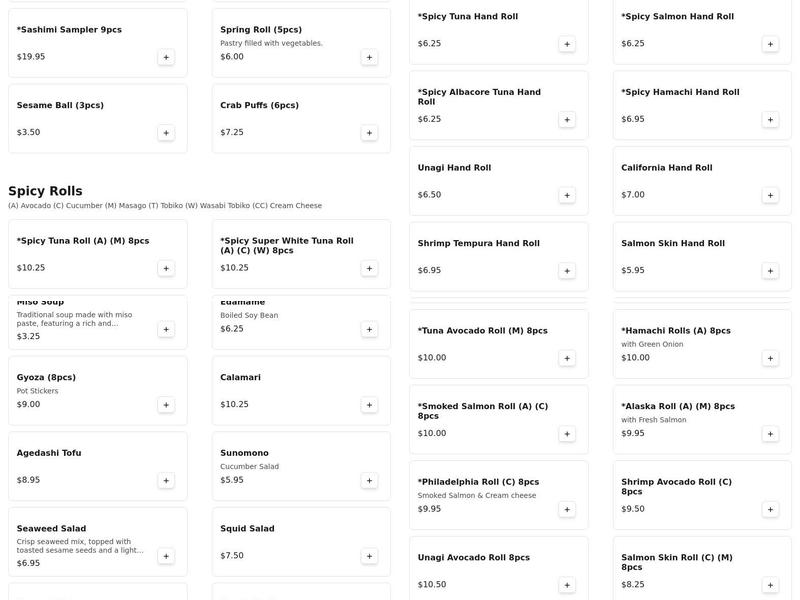The image size is (800, 600).
Task: Add Alaska Roll (A) (M) 8pcs
Action: [x=770, y=434]
